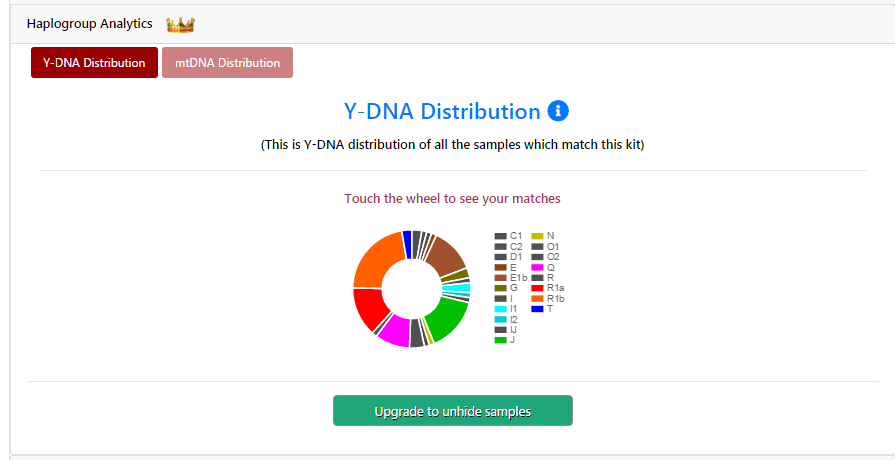Click the info icon next to Y-DNA Distribution

(x=558, y=111)
